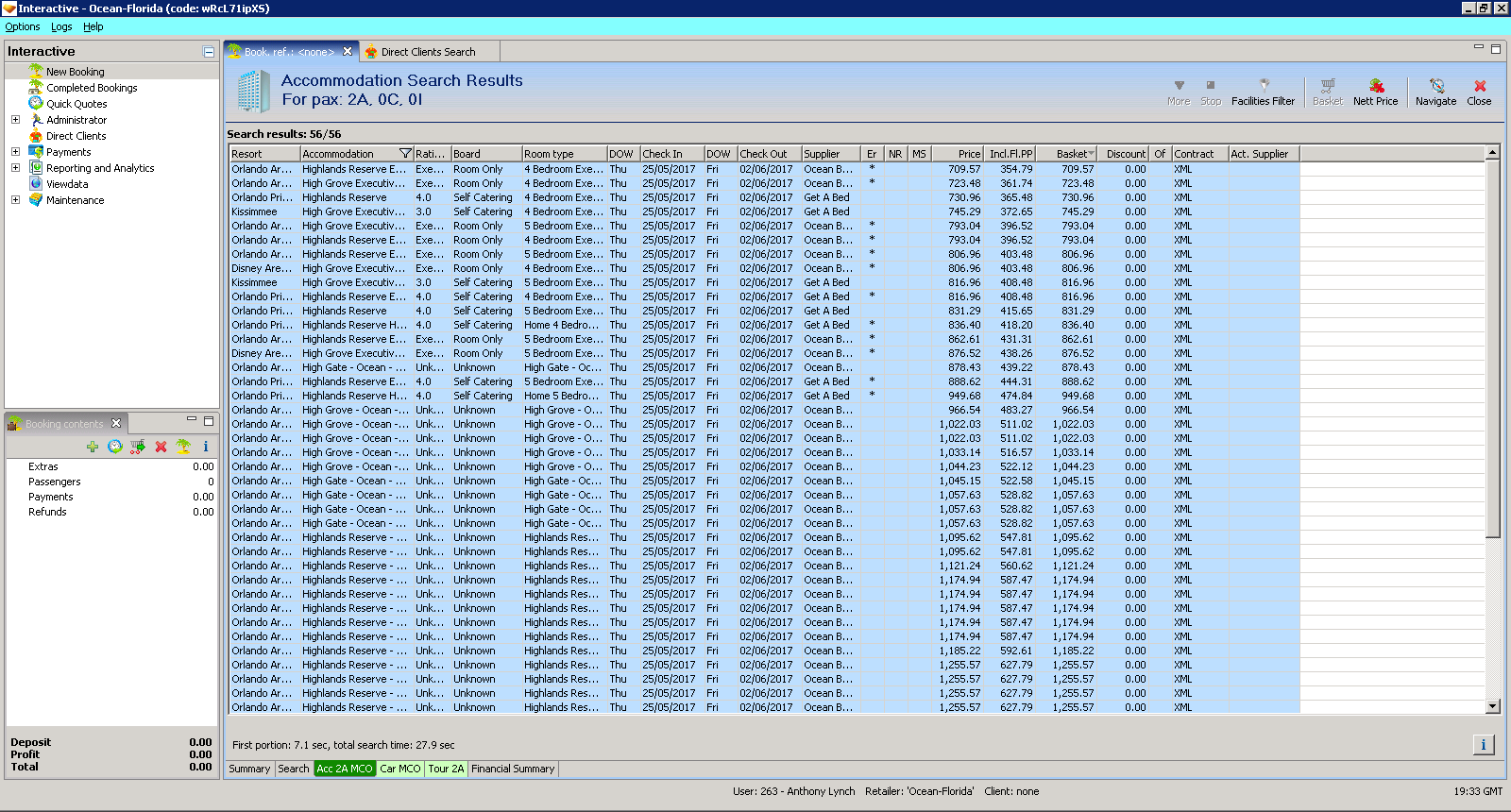Sort by the Resort column header

coord(264,154)
